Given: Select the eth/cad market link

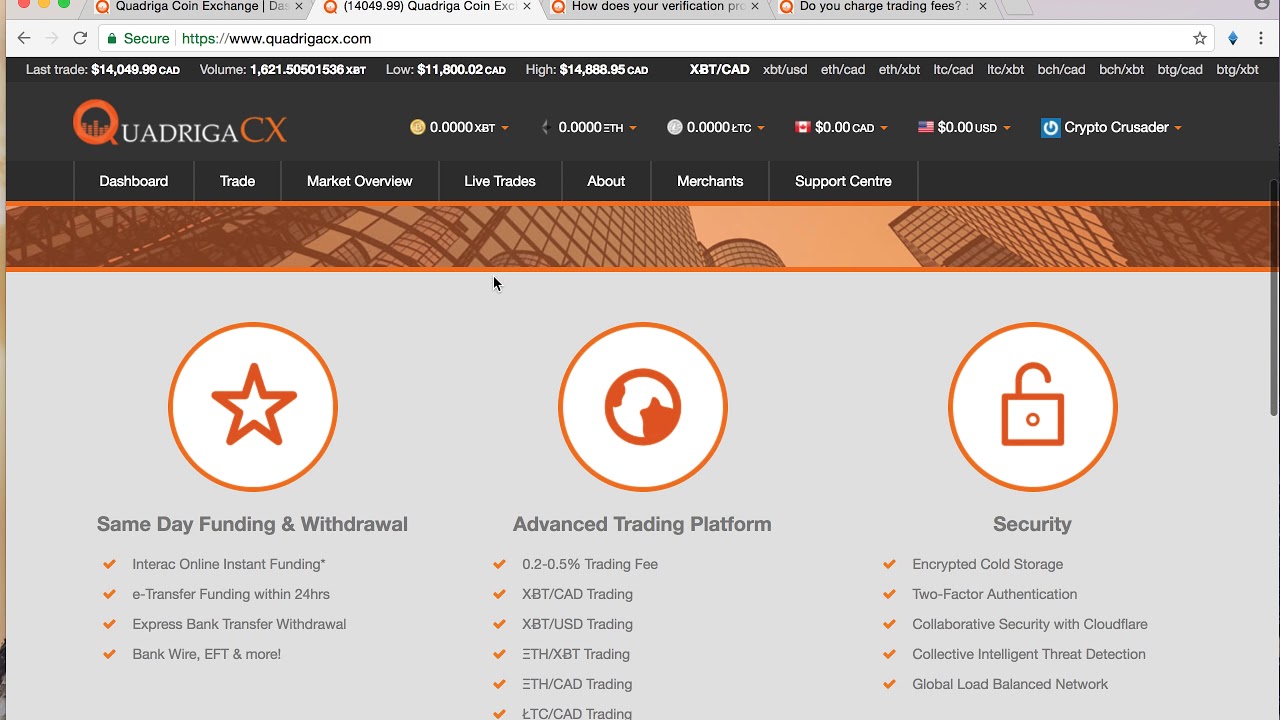Looking at the screenshot, I should coord(843,69).
